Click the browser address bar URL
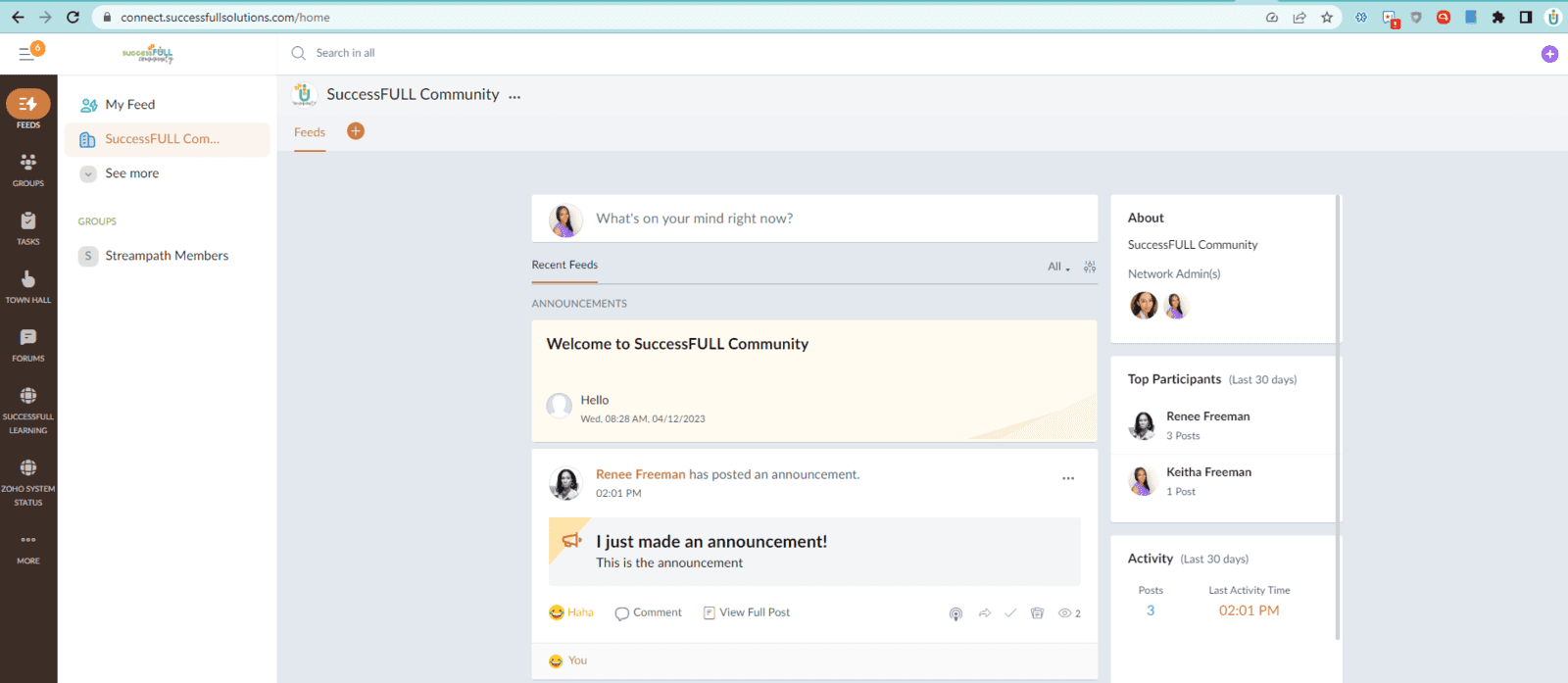 [x=225, y=18]
